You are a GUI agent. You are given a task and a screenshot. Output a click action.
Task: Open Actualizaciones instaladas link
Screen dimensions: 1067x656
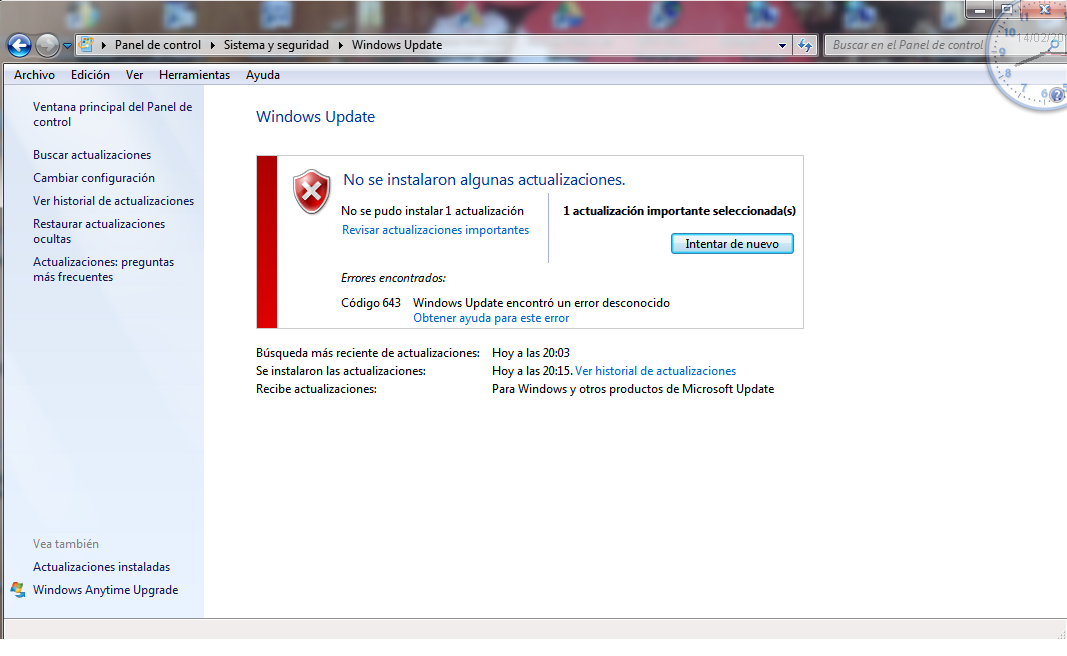101,567
